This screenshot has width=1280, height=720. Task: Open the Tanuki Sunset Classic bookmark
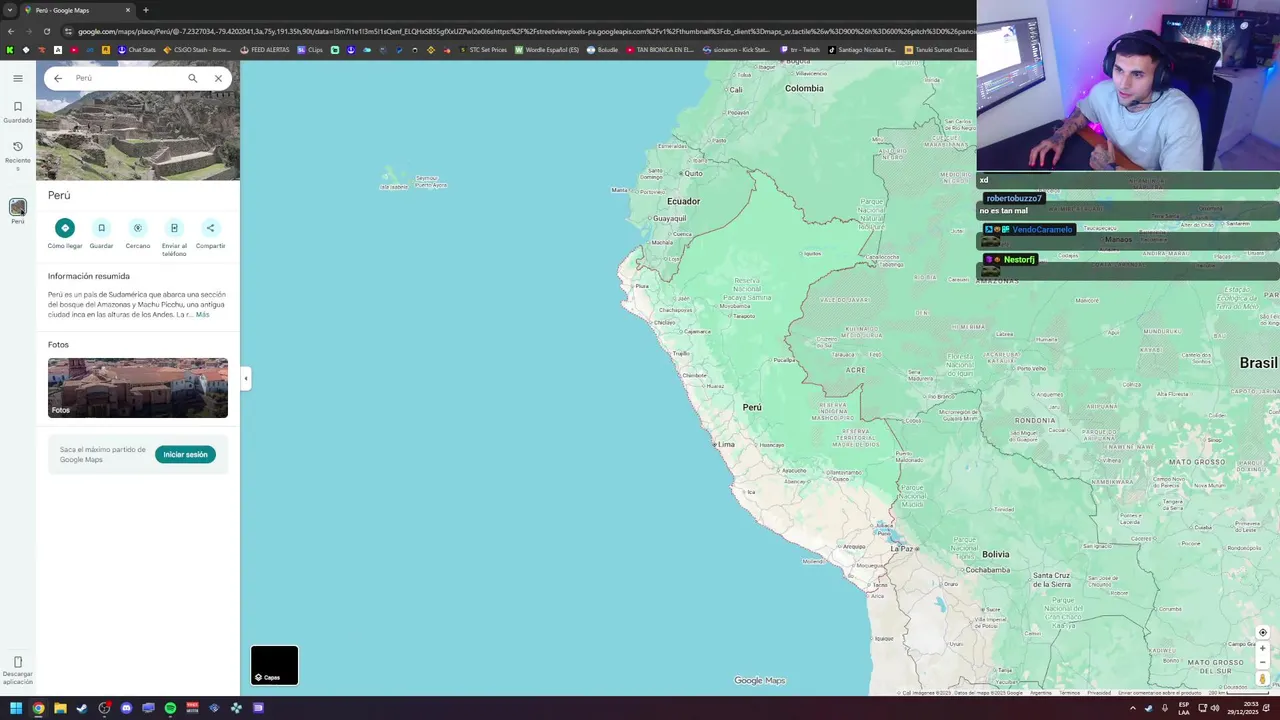938,49
